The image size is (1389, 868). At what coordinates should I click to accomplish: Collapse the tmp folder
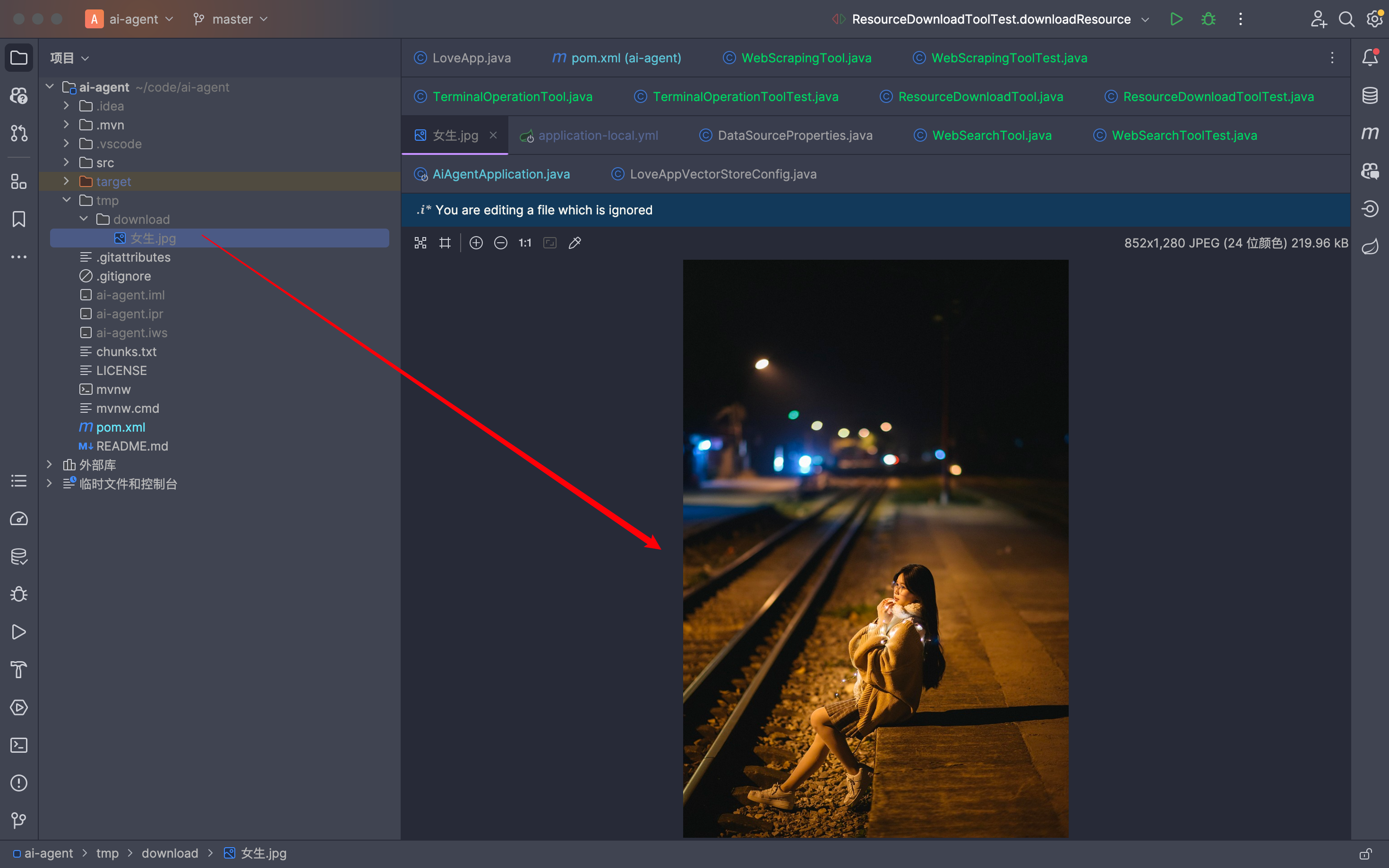point(66,200)
